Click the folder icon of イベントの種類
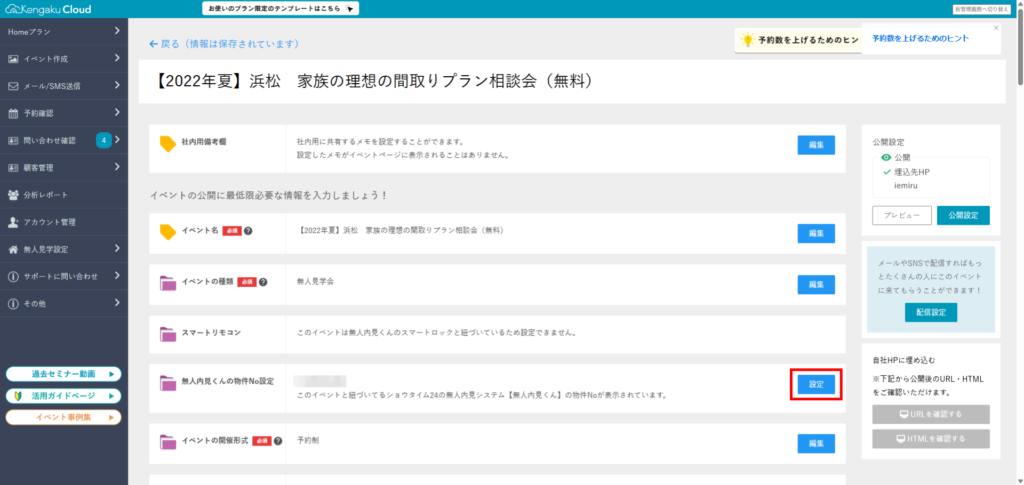This screenshot has height=485, width=1024. pyautogui.click(x=168, y=283)
